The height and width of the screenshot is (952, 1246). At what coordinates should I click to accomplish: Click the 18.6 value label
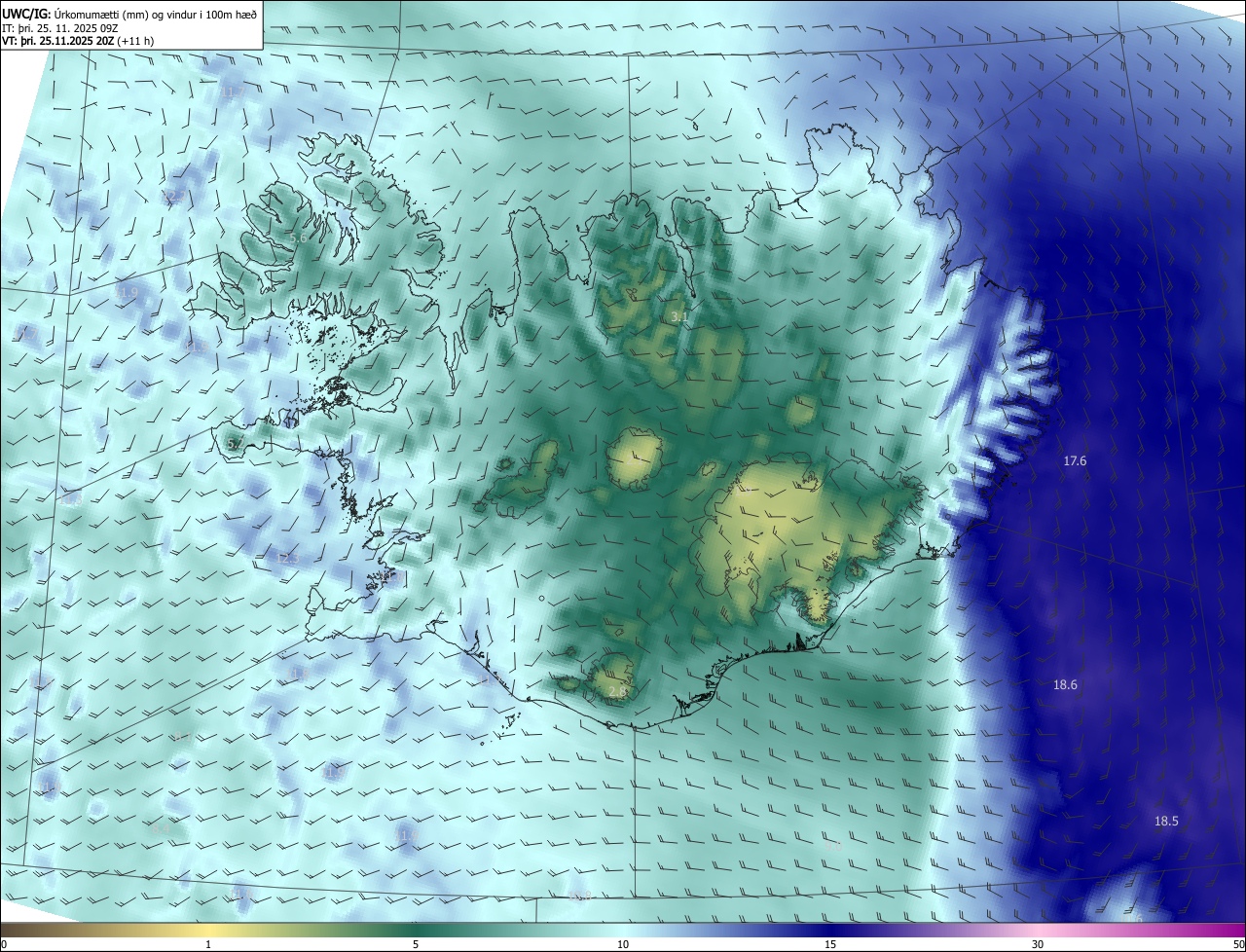pos(1065,685)
